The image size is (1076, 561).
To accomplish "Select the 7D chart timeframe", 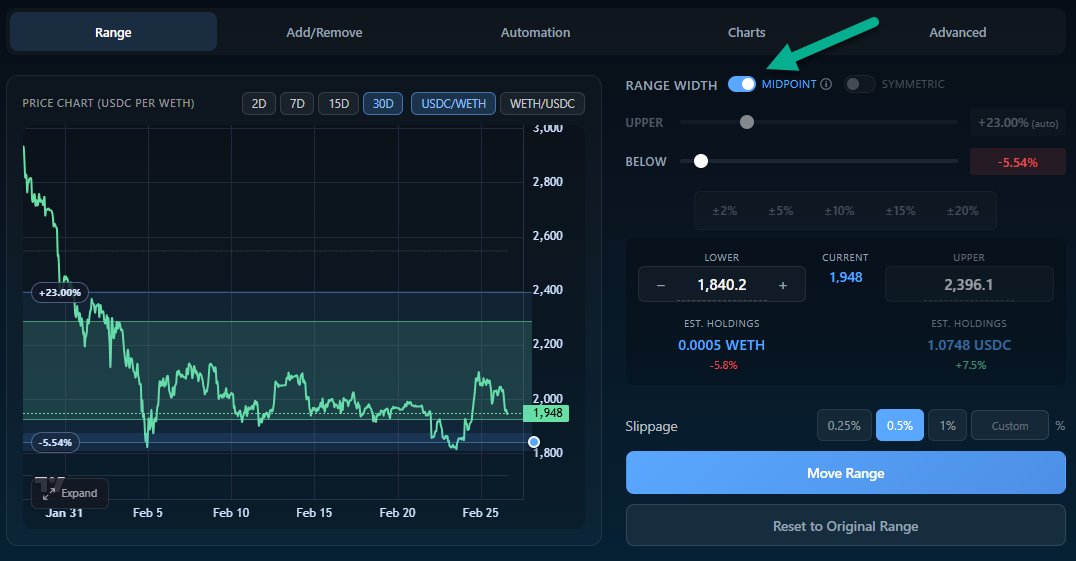I will tap(297, 104).
